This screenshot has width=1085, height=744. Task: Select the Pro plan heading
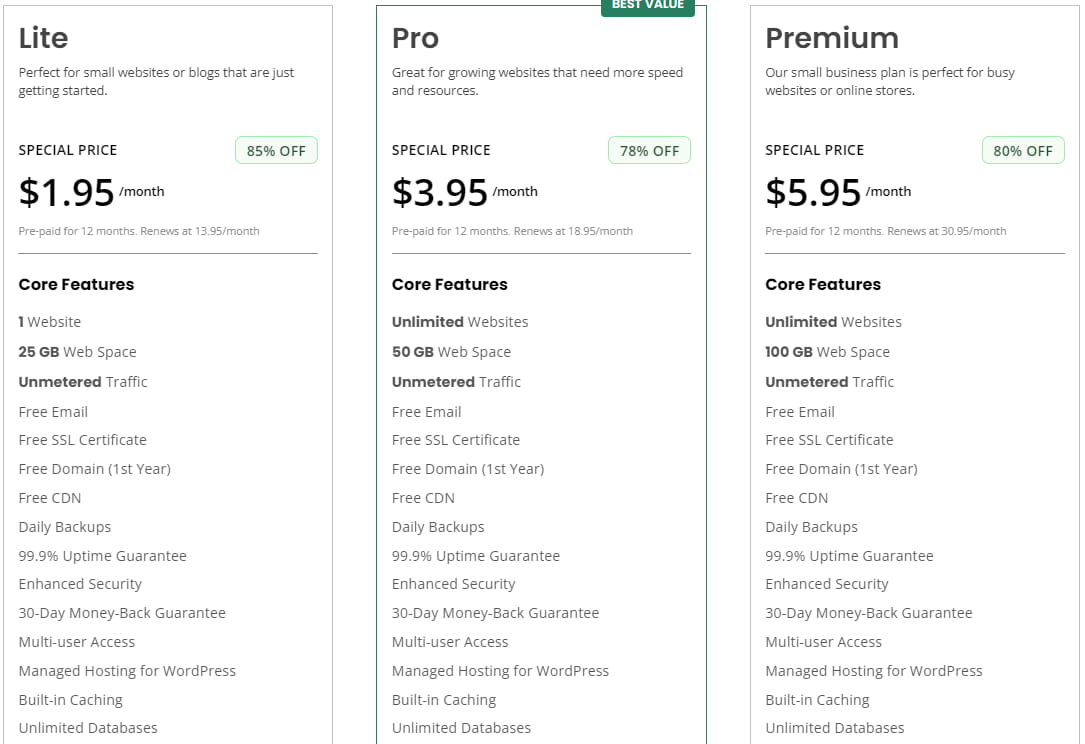pos(415,38)
